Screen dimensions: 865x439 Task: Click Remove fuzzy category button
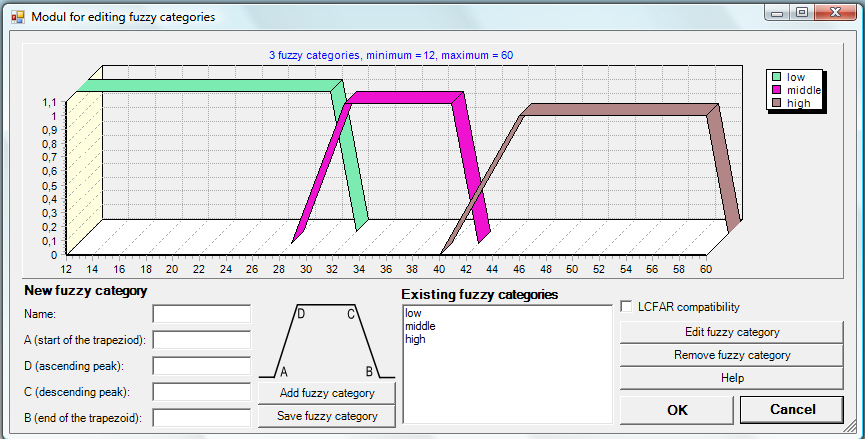click(x=731, y=355)
